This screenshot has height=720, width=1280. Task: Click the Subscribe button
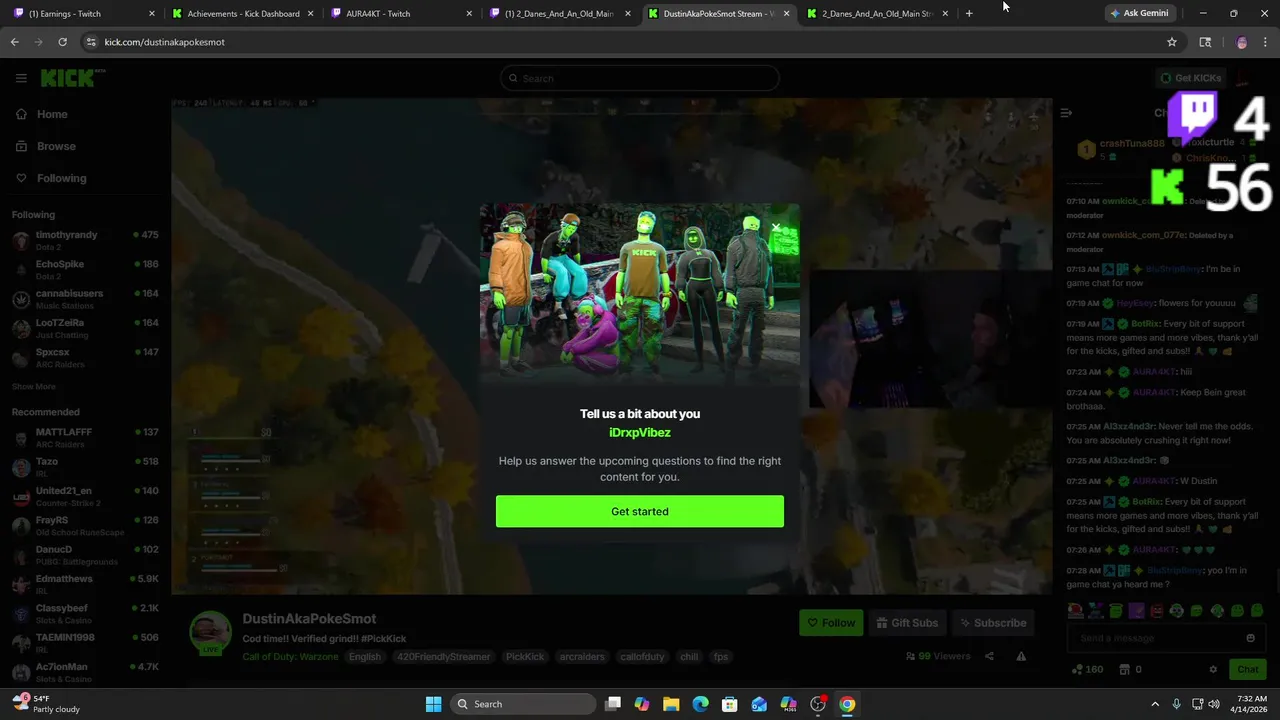coord(993,623)
